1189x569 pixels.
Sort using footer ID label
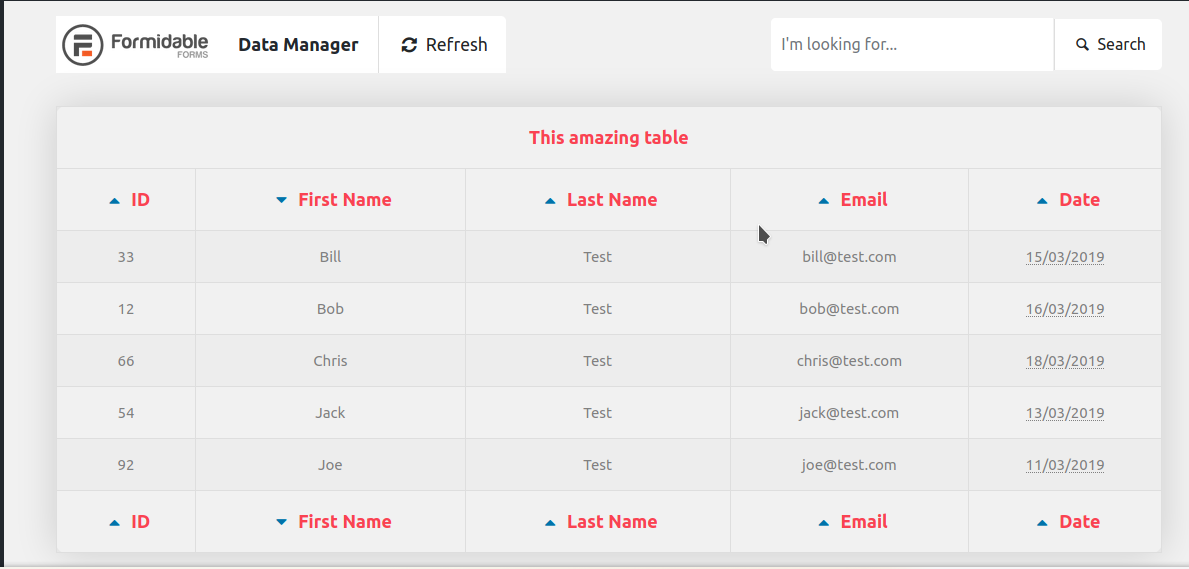pyautogui.click(x=140, y=521)
